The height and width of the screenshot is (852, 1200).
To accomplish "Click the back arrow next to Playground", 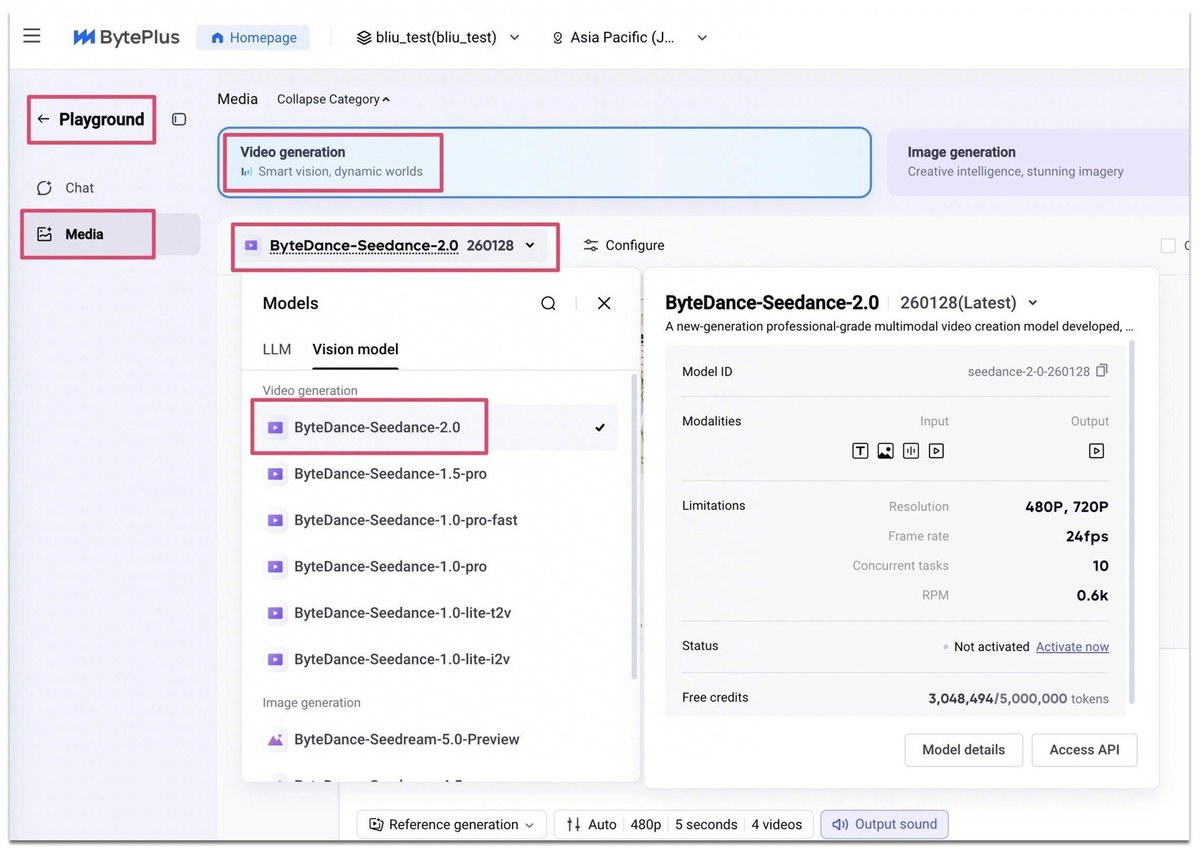I will point(43,119).
